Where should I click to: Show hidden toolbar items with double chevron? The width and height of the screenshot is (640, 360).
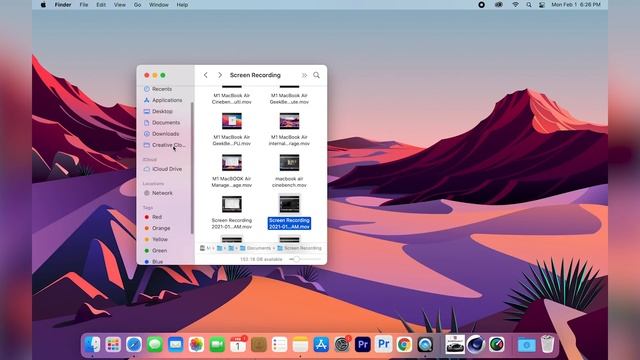tap(304, 75)
